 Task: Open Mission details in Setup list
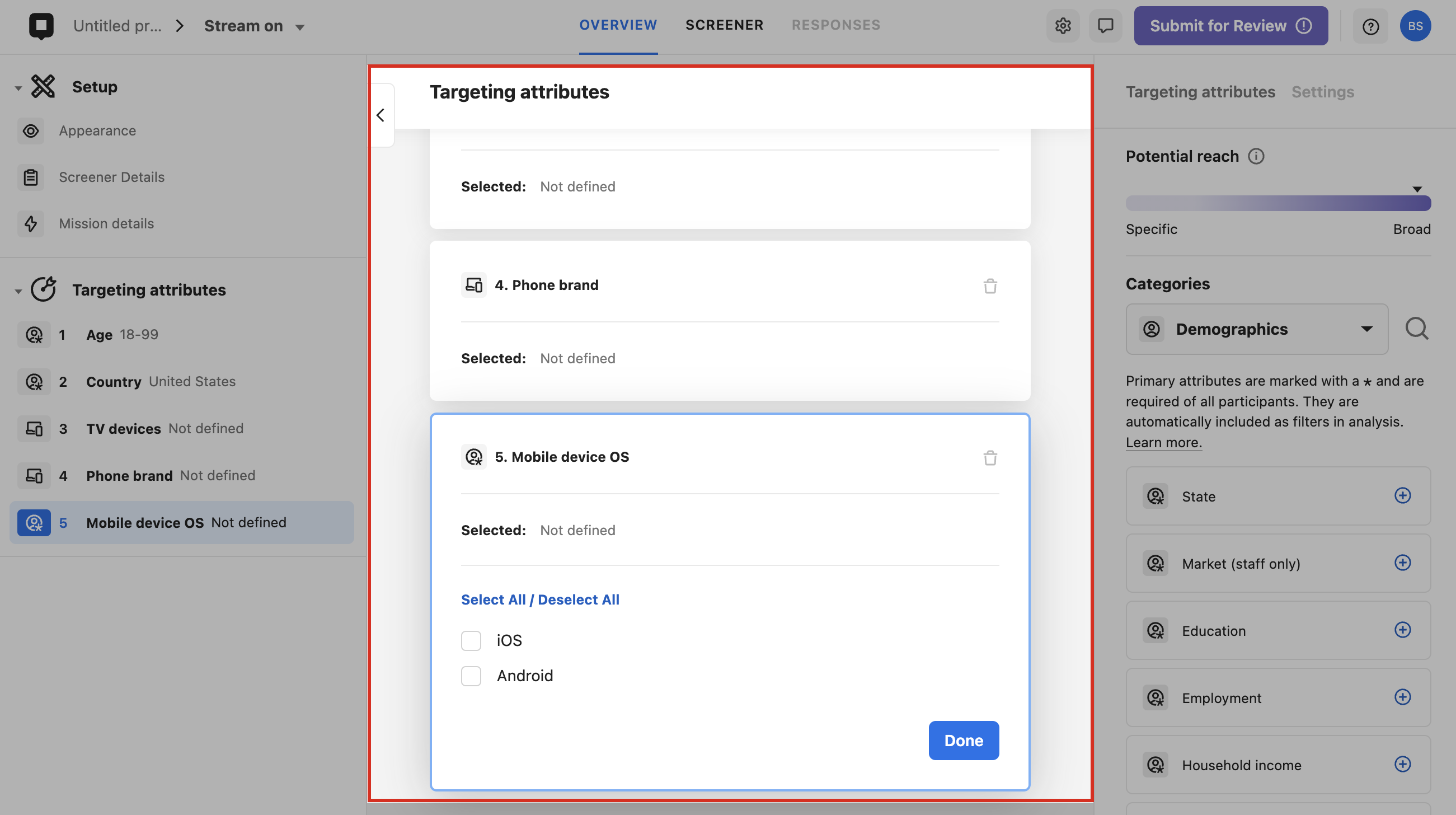pyautogui.click(x=106, y=223)
